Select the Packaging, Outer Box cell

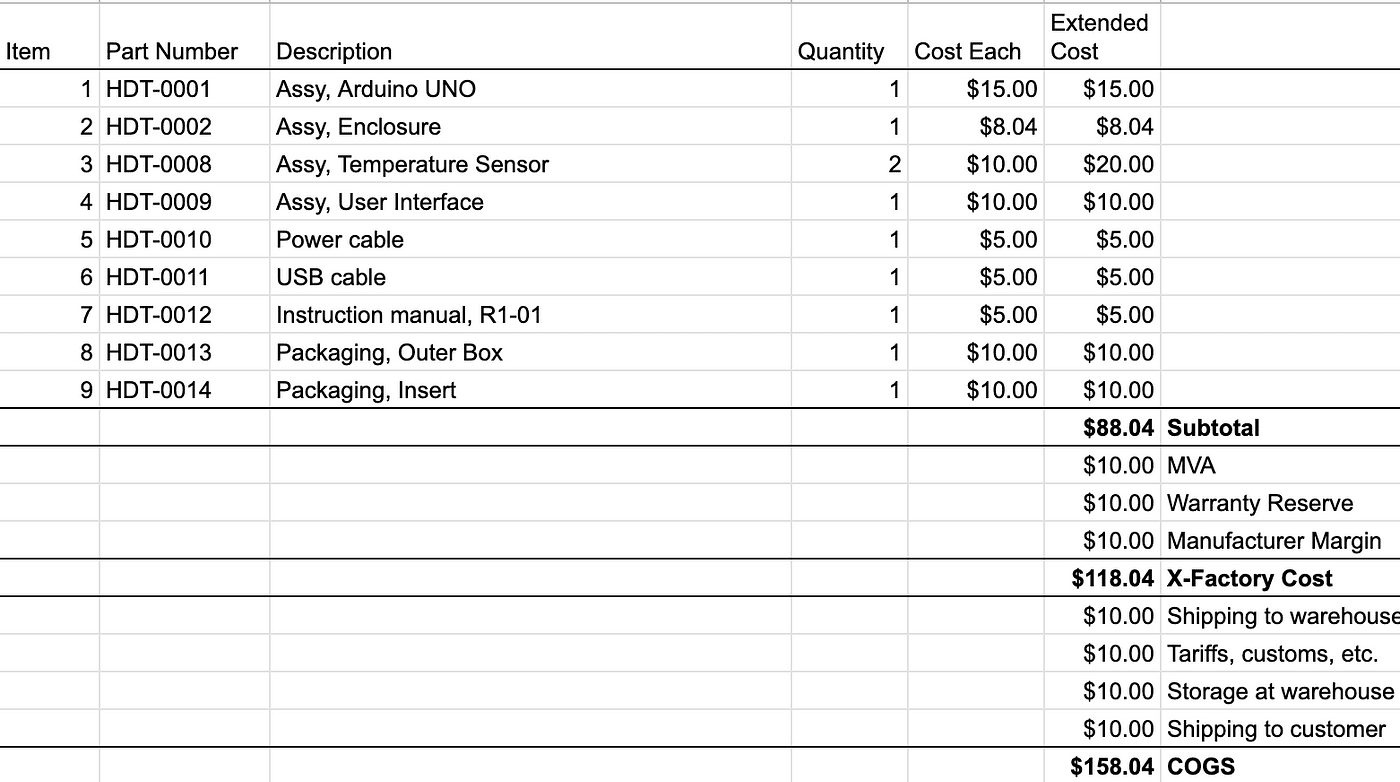tap(390, 352)
